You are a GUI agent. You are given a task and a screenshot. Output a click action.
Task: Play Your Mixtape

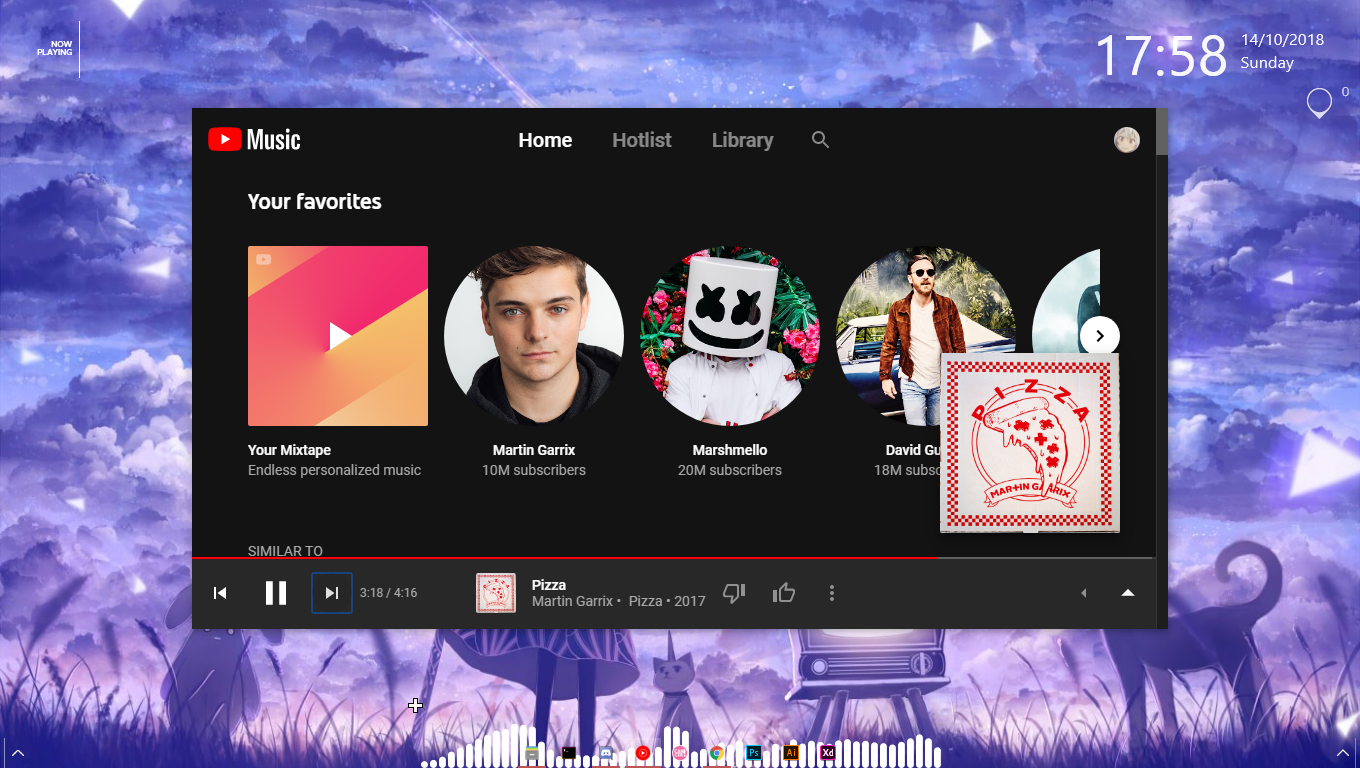[x=337, y=335]
